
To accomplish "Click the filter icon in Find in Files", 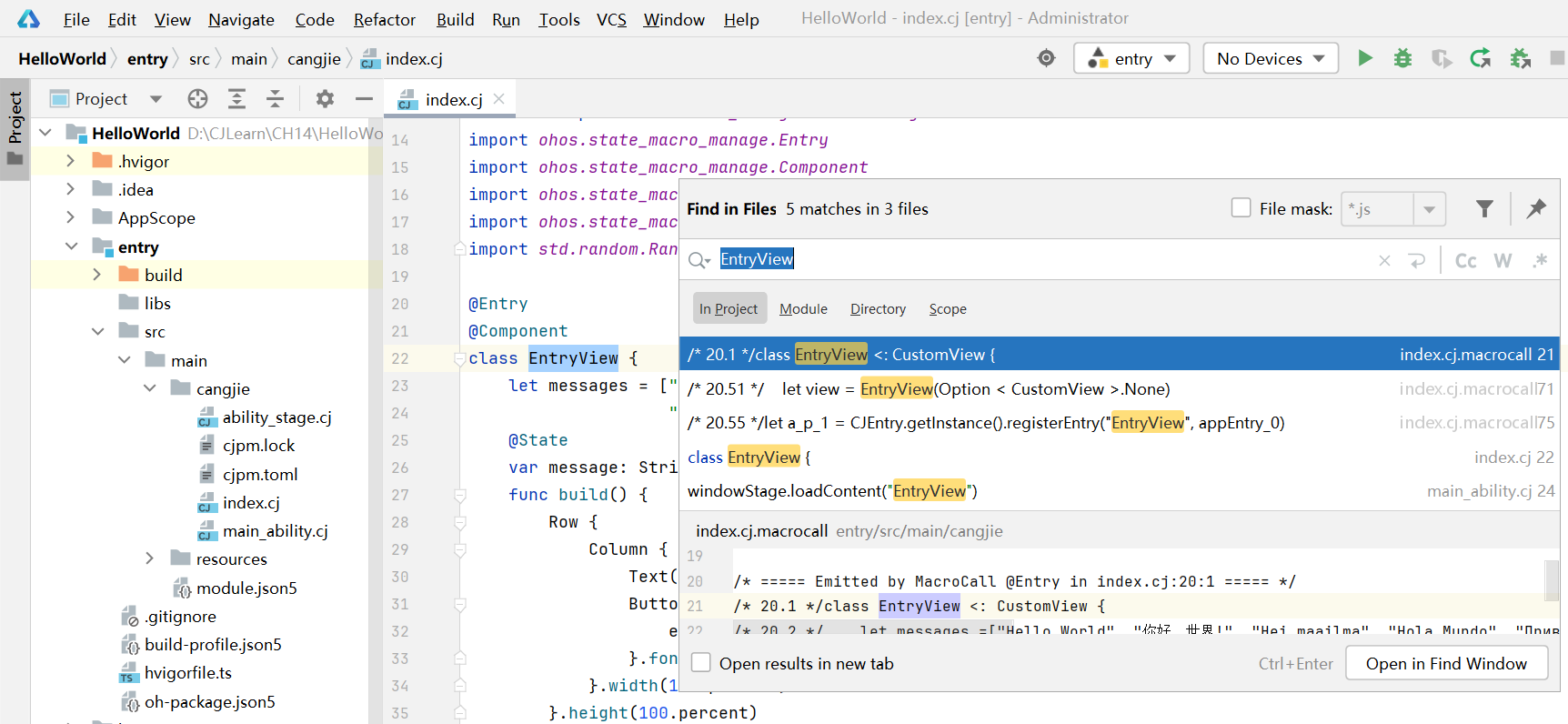I will click(x=1484, y=208).
